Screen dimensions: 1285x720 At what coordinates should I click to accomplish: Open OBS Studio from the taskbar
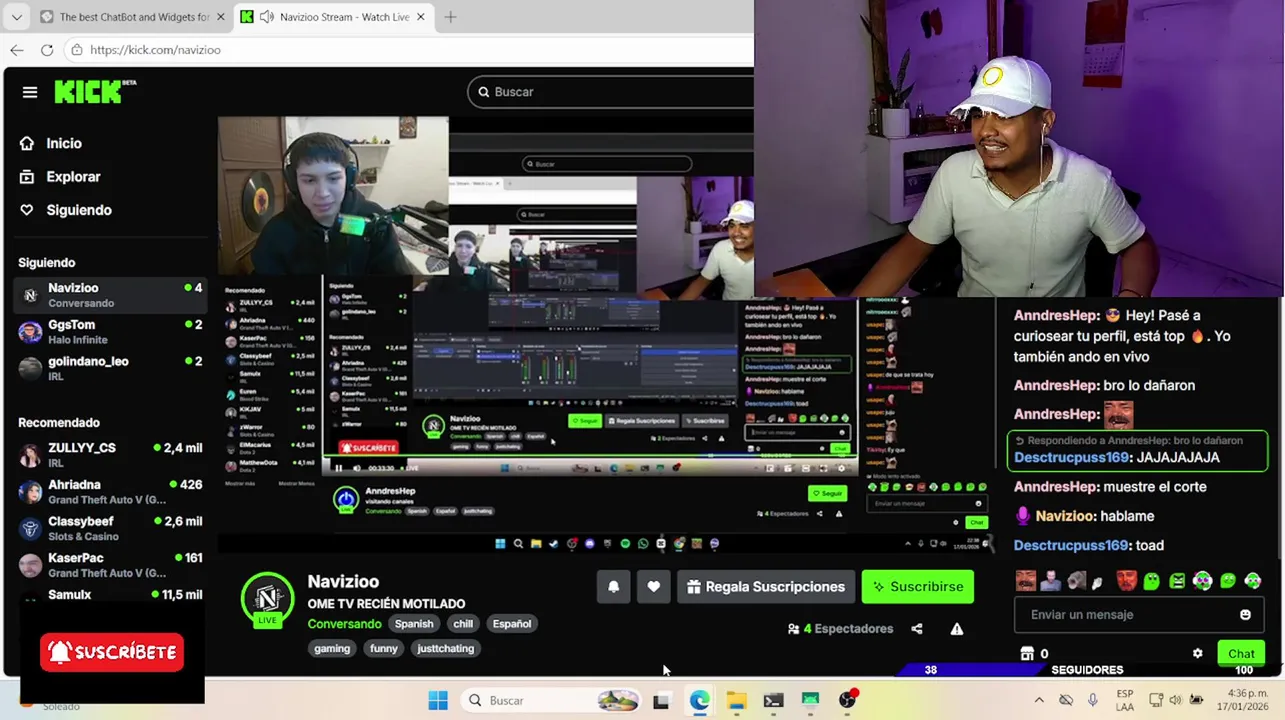tap(847, 701)
